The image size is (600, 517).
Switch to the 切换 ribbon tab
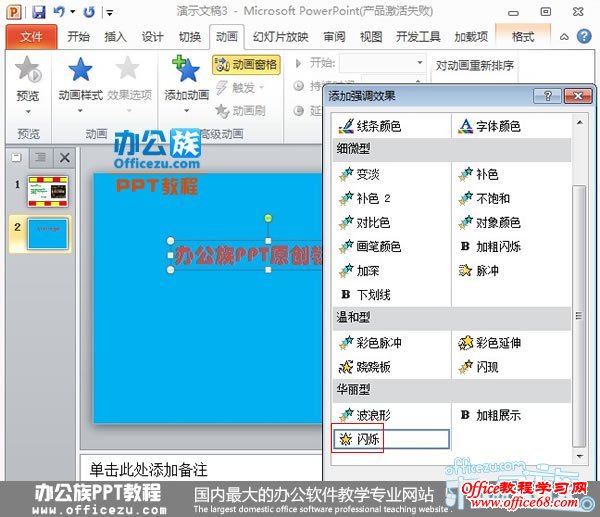coord(190,37)
